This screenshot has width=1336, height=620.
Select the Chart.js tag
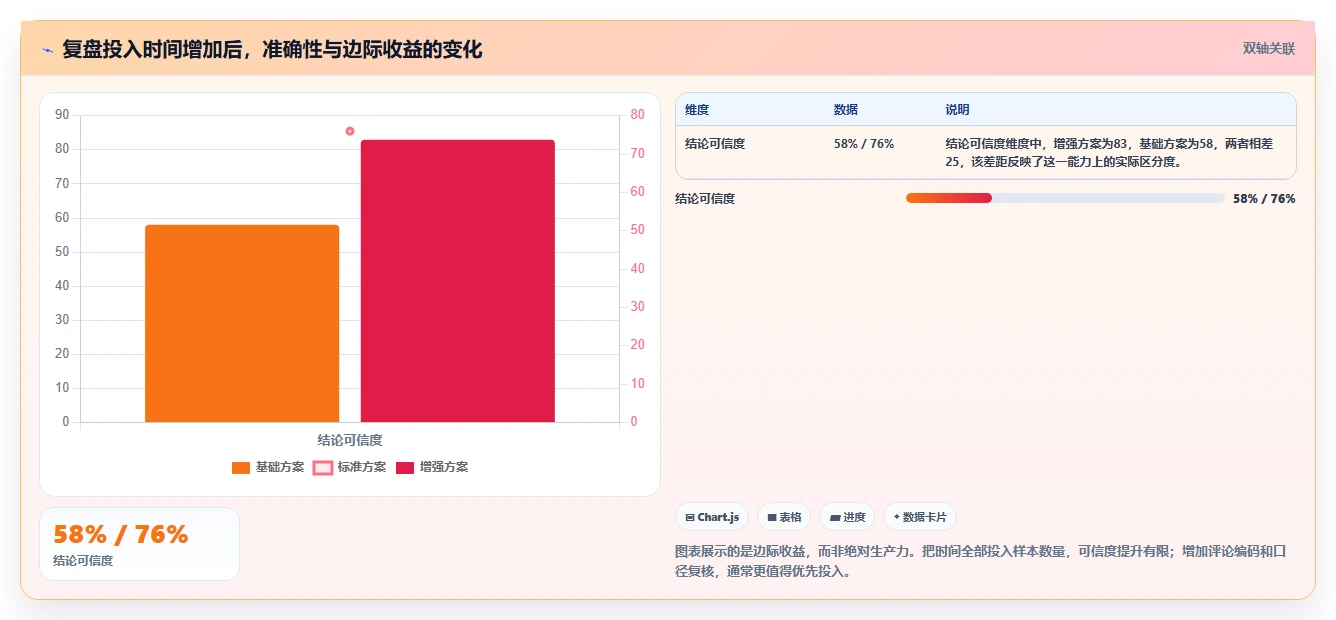(x=712, y=517)
